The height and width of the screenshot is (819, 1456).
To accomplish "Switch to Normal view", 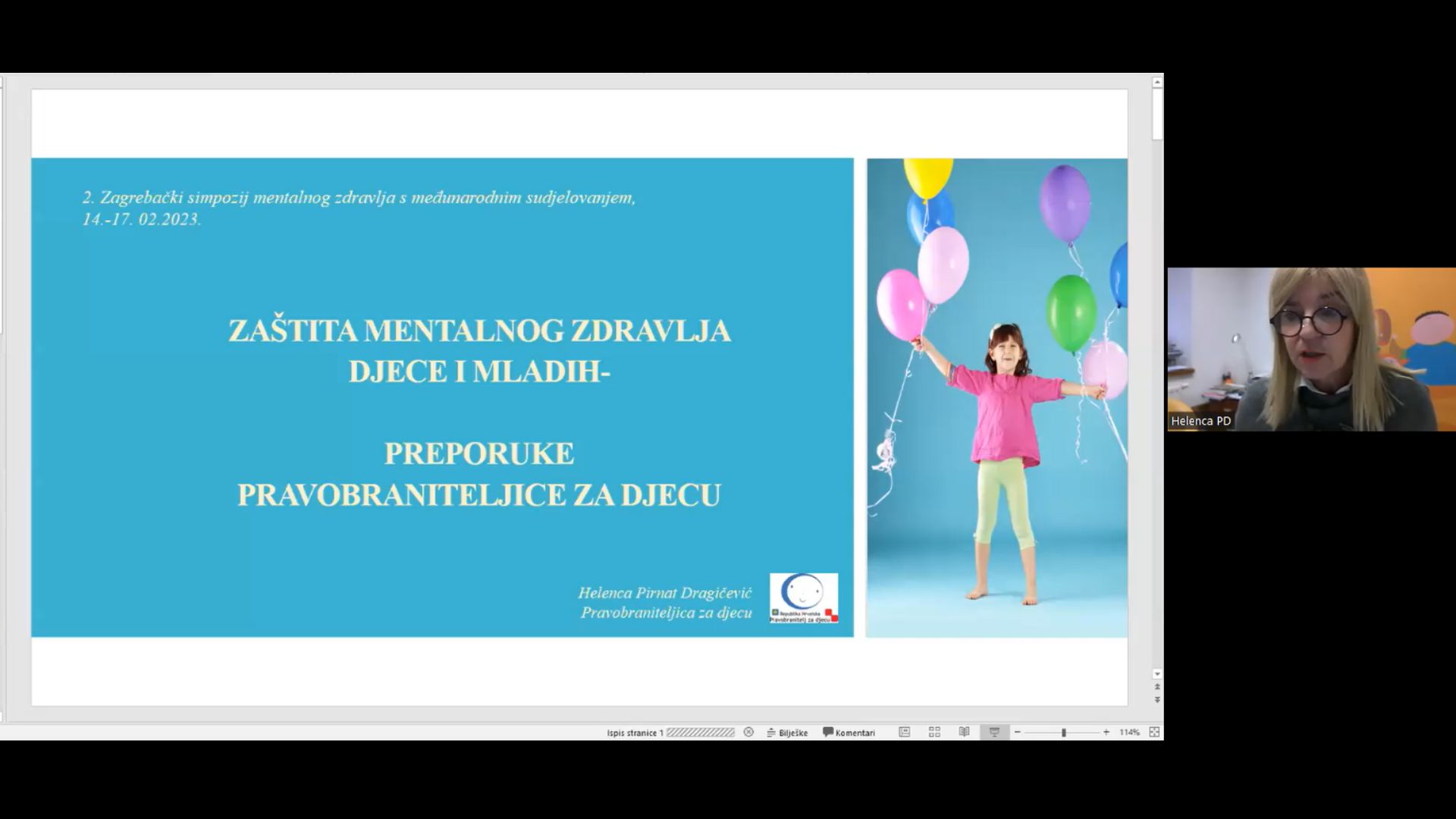I will (904, 732).
